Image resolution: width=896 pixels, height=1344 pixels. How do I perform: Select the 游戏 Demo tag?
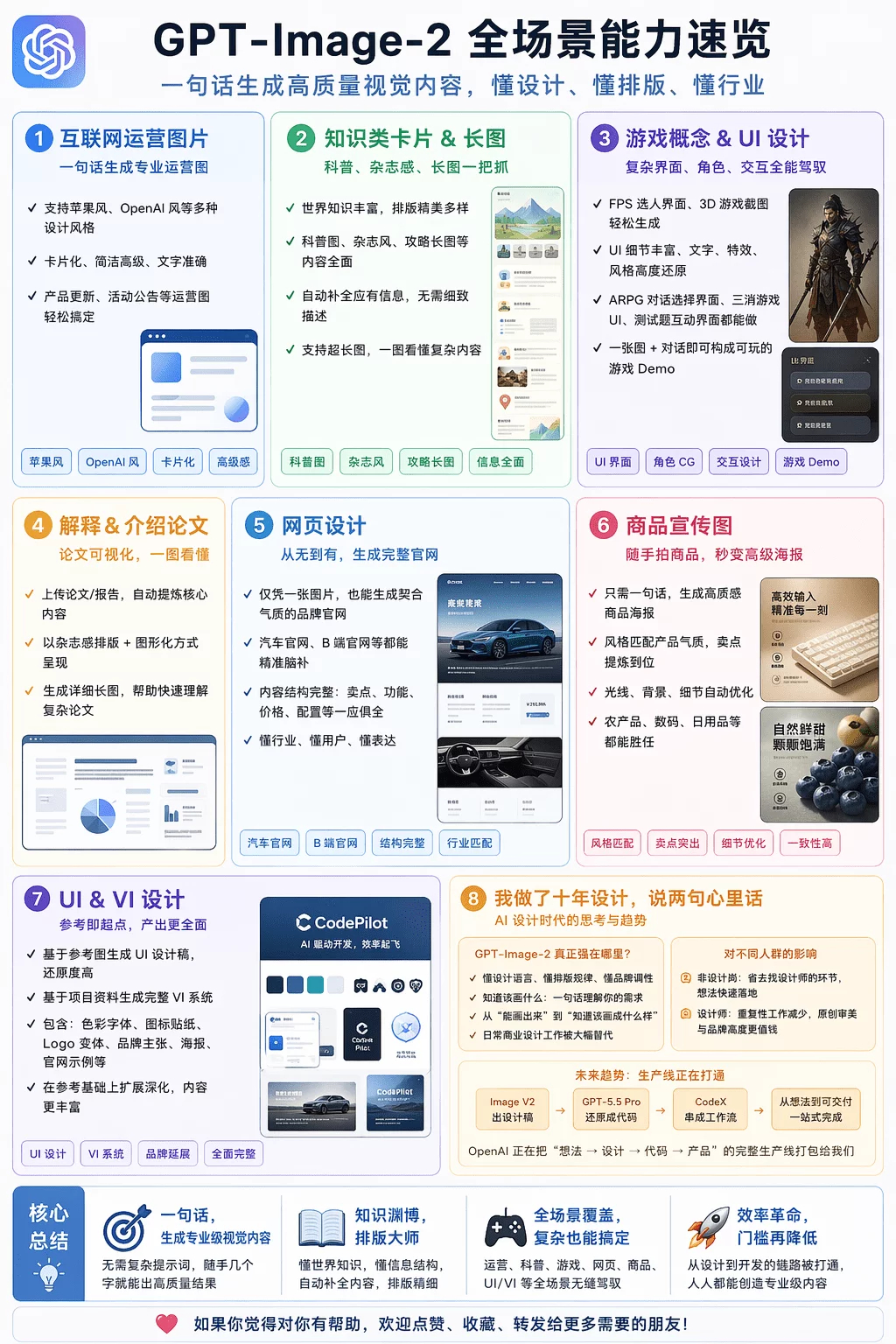pos(811,462)
